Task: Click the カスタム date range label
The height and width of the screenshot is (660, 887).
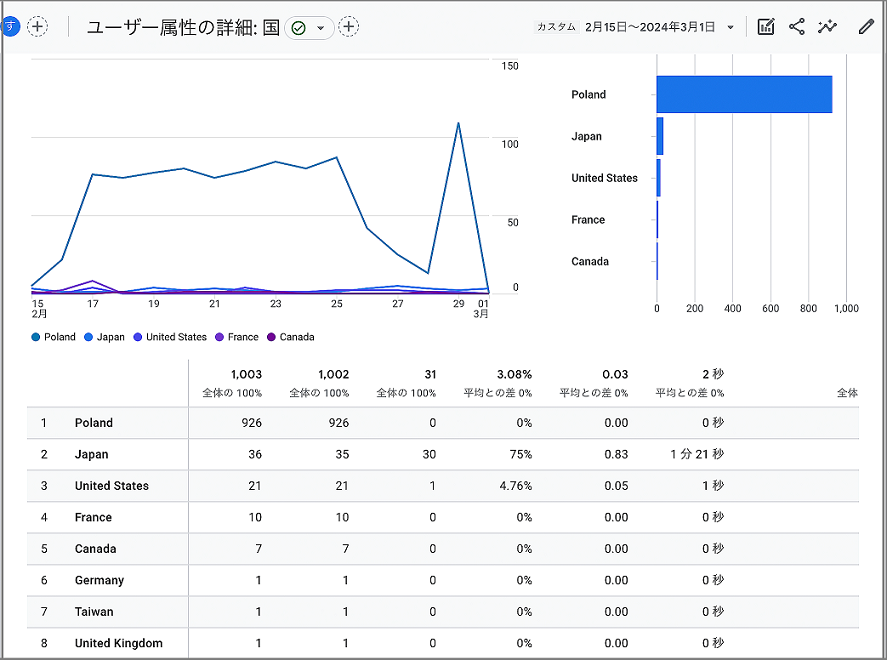Action: point(556,28)
